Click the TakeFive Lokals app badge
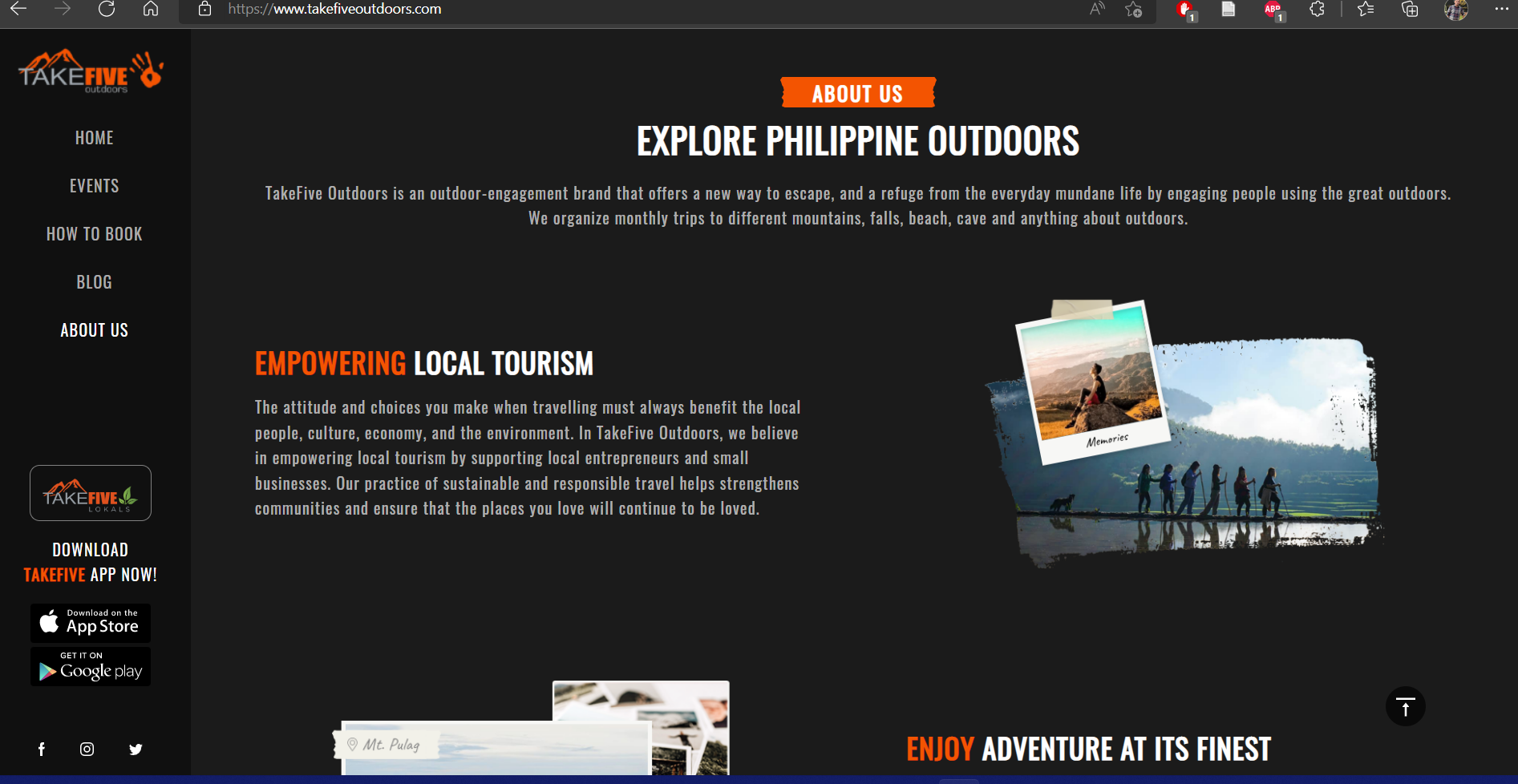 [91, 492]
